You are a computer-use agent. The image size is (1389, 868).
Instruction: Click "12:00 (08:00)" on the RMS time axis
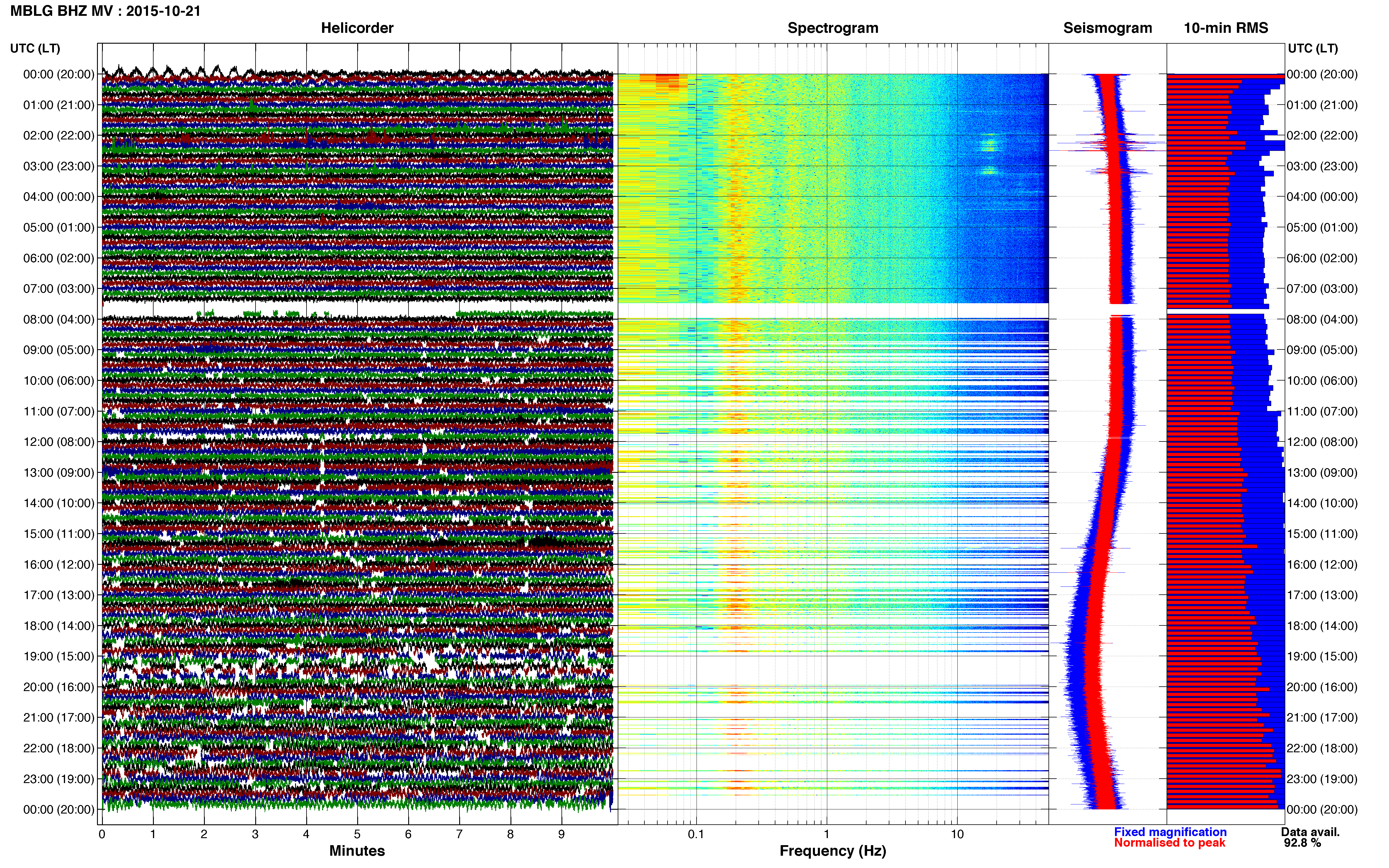click(x=1322, y=442)
